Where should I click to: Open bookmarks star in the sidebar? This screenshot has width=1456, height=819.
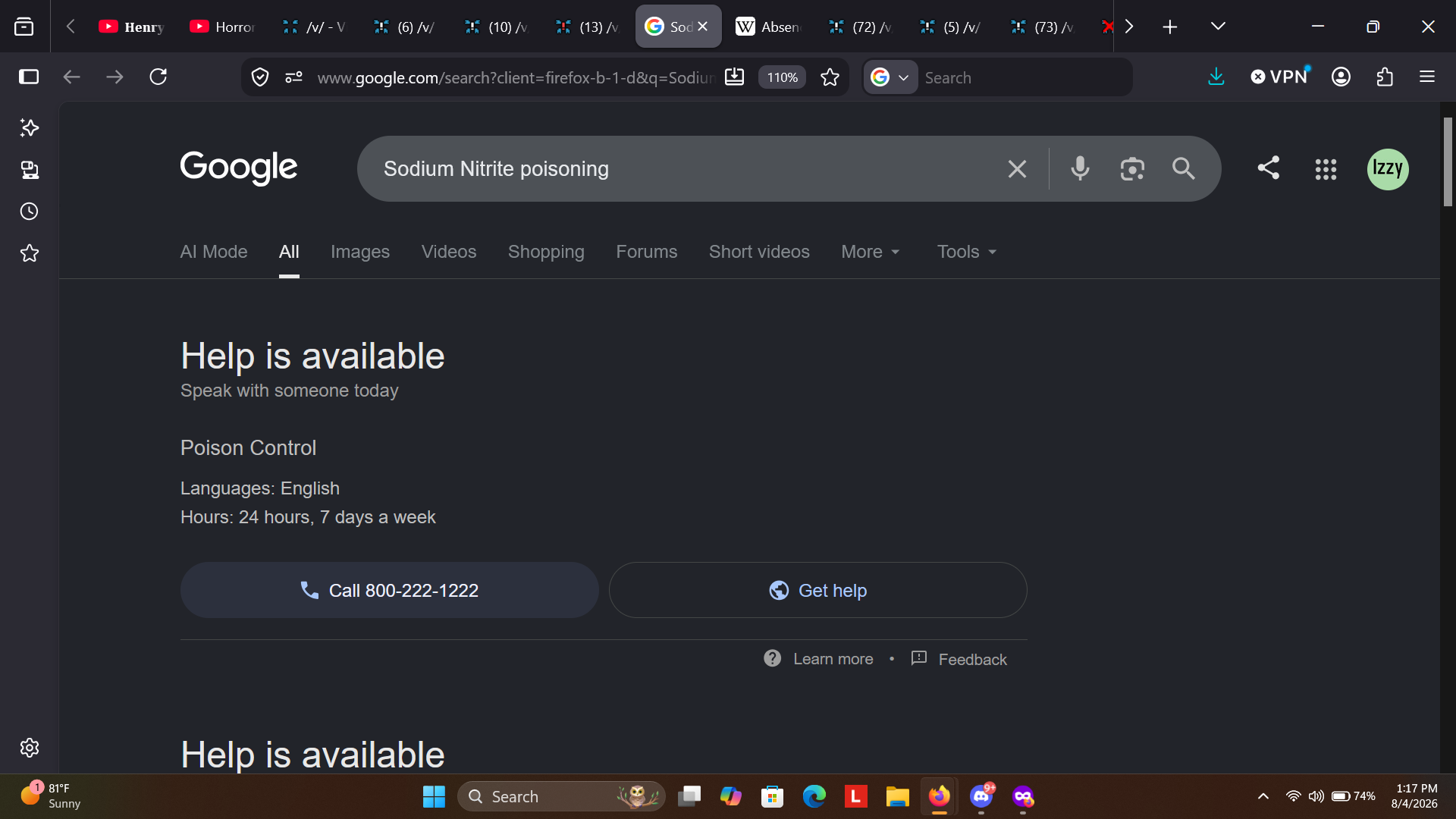30,253
